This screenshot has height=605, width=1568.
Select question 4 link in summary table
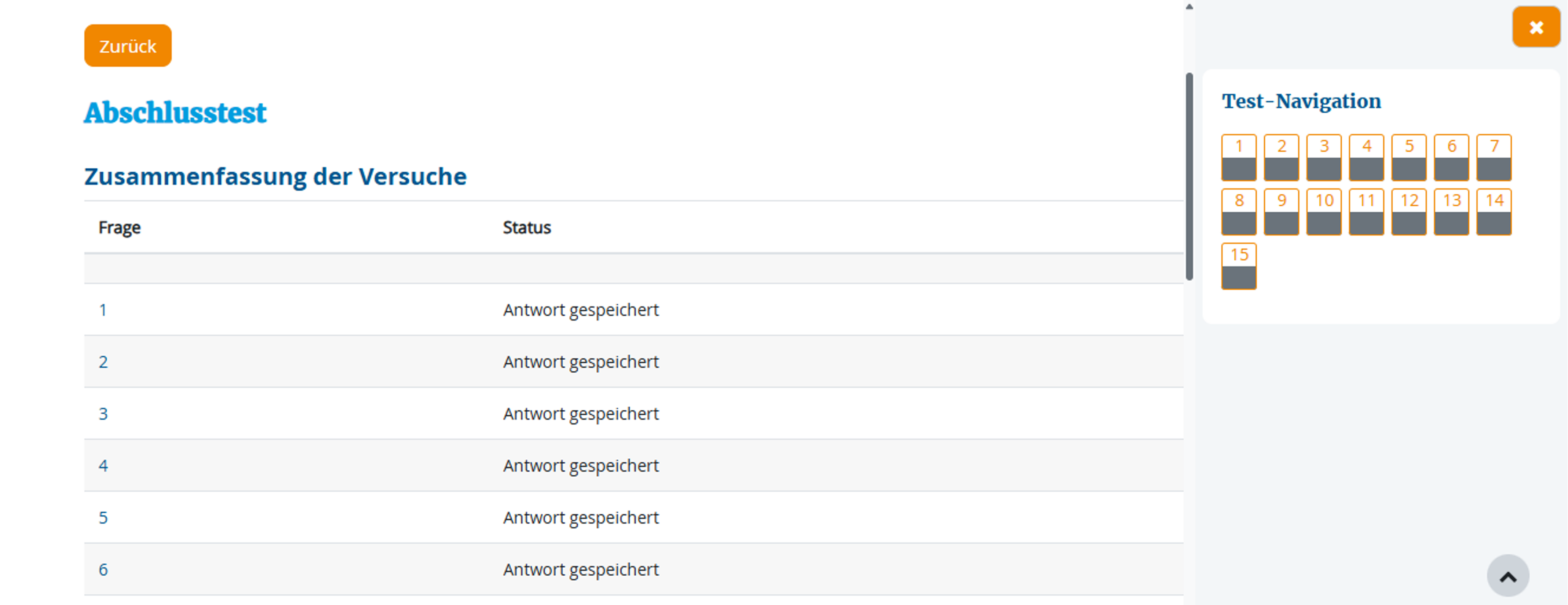click(103, 466)
